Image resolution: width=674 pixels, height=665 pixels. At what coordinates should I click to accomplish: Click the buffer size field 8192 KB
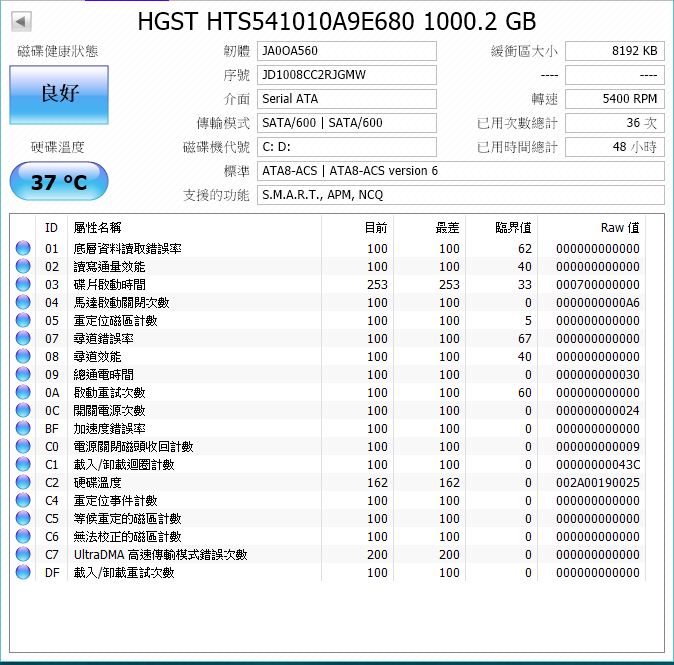coord(615,51)
